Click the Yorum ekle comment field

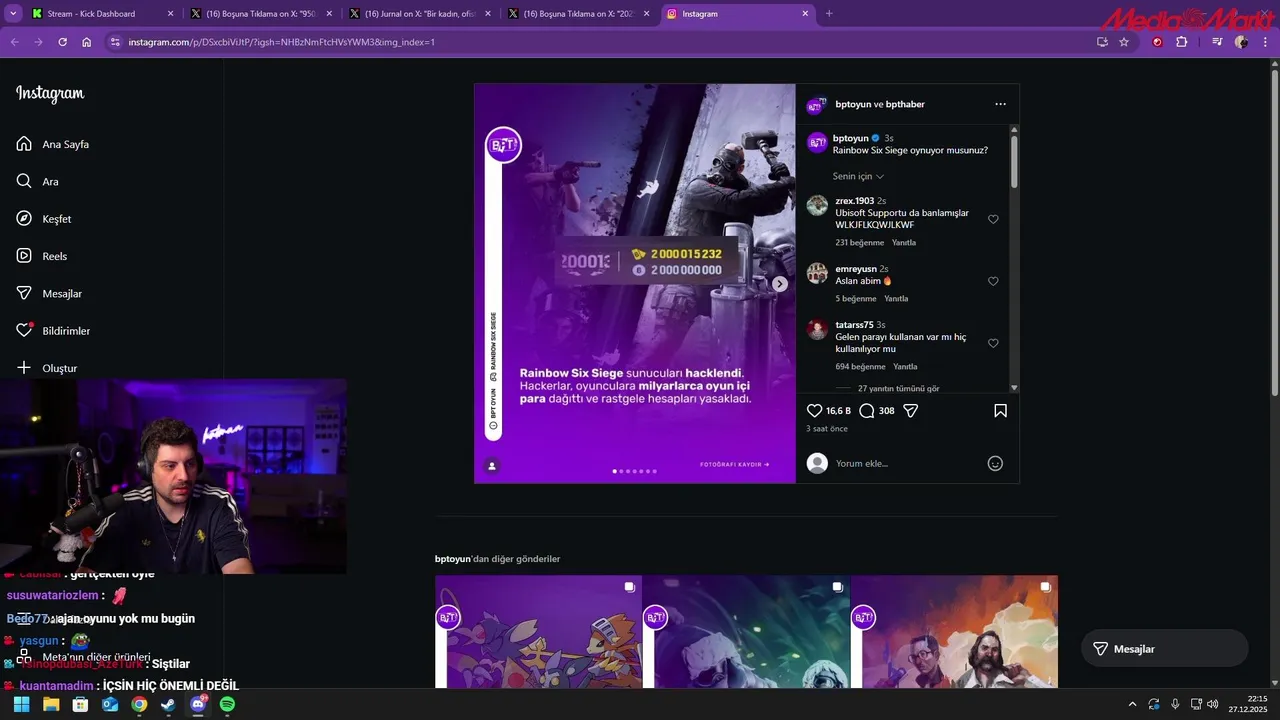click(905, 463)
